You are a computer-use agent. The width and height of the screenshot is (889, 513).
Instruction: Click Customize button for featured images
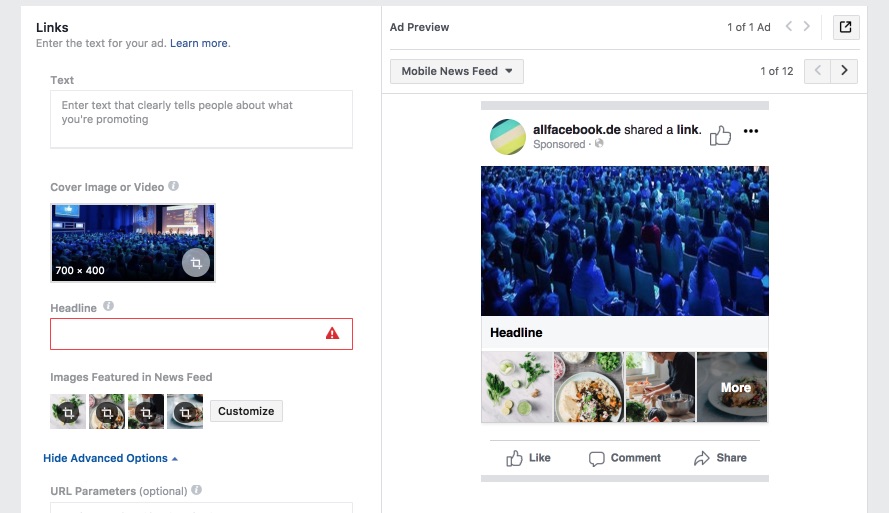point(246,411)
